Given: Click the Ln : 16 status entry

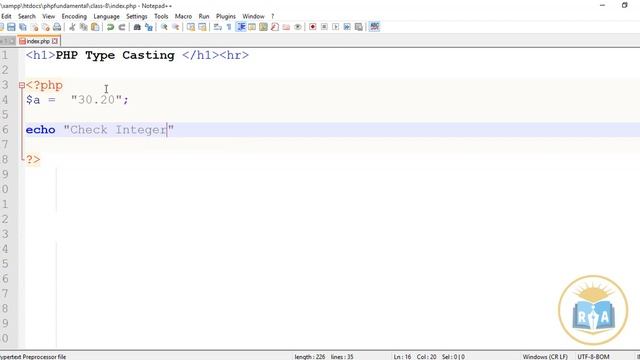Looking at the screenshot, I should click(402, 357).
